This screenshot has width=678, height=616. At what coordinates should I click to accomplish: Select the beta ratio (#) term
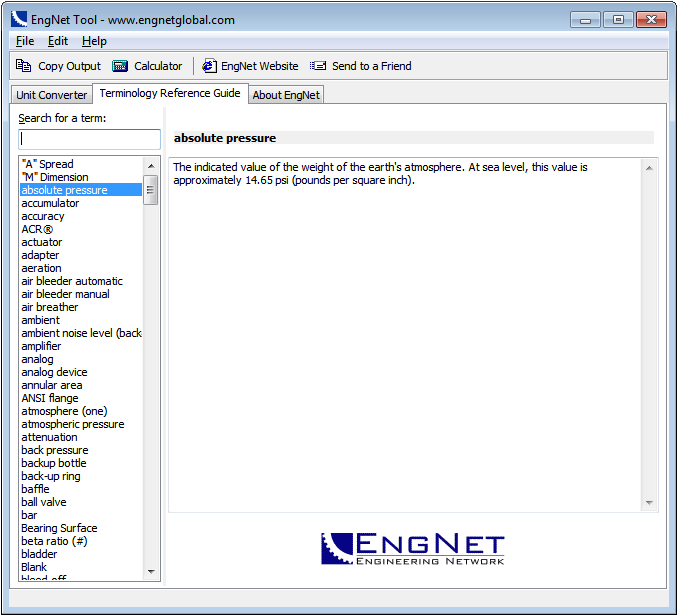coord(81,541)
